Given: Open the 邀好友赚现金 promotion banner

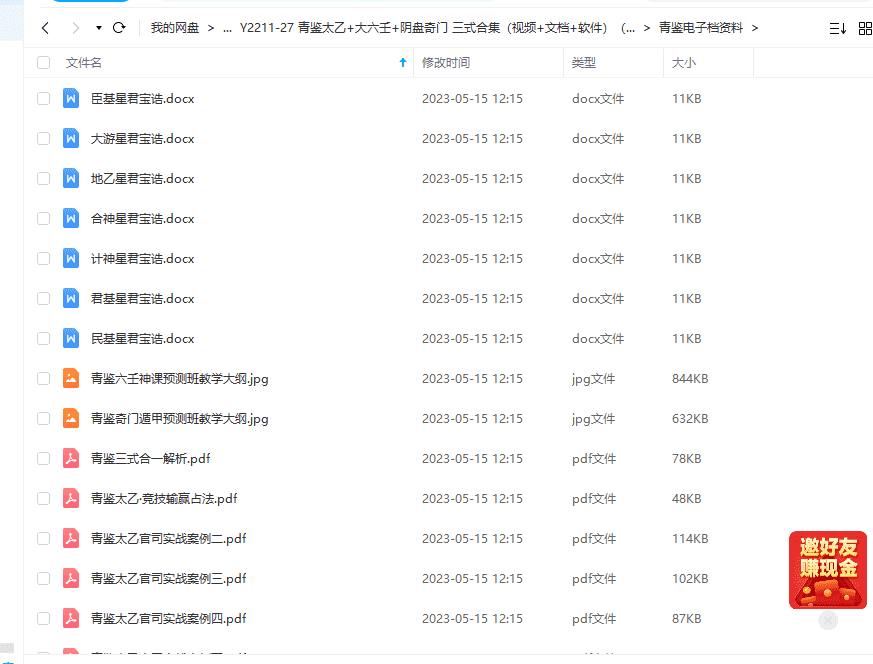Looking at the screenshot, I should click(x=828, y=570).
